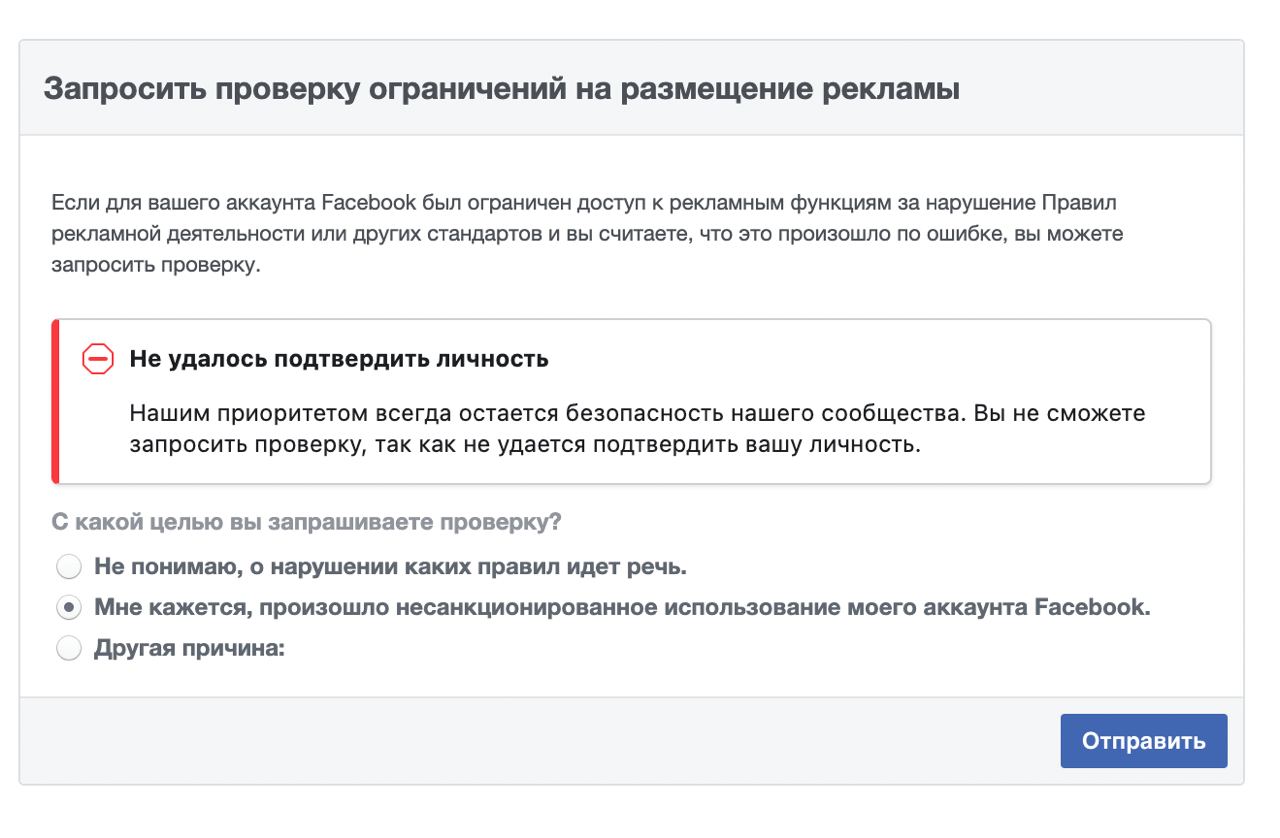Choose the 'Другая причина' radio button
Viewport: 1280px width, 838px height.
(69, 649)
